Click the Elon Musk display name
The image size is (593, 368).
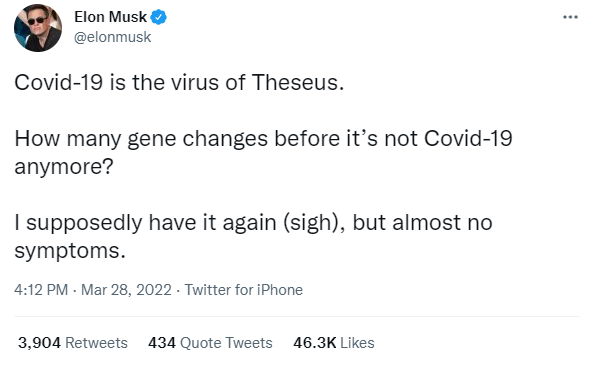click(110, 17)
